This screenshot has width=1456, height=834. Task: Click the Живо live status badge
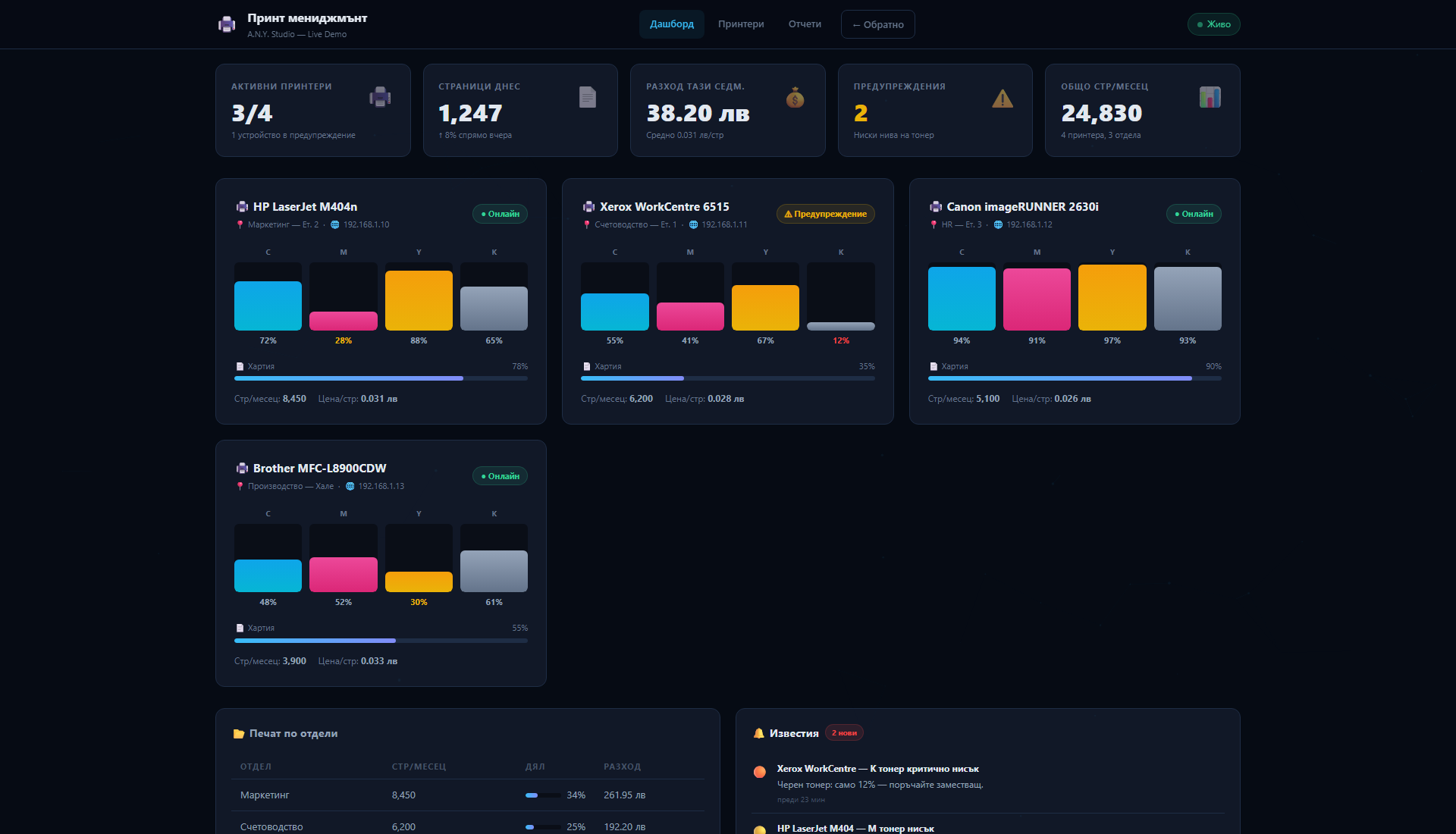(1213, 24)
